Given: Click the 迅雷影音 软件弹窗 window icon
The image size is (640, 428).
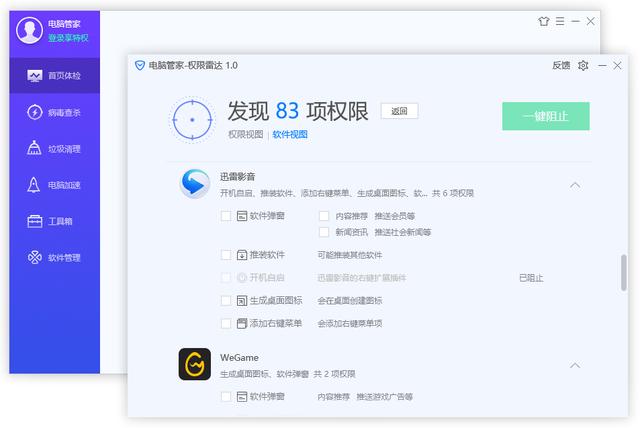Looking at the screenshot, I should (x=242, y=216).
